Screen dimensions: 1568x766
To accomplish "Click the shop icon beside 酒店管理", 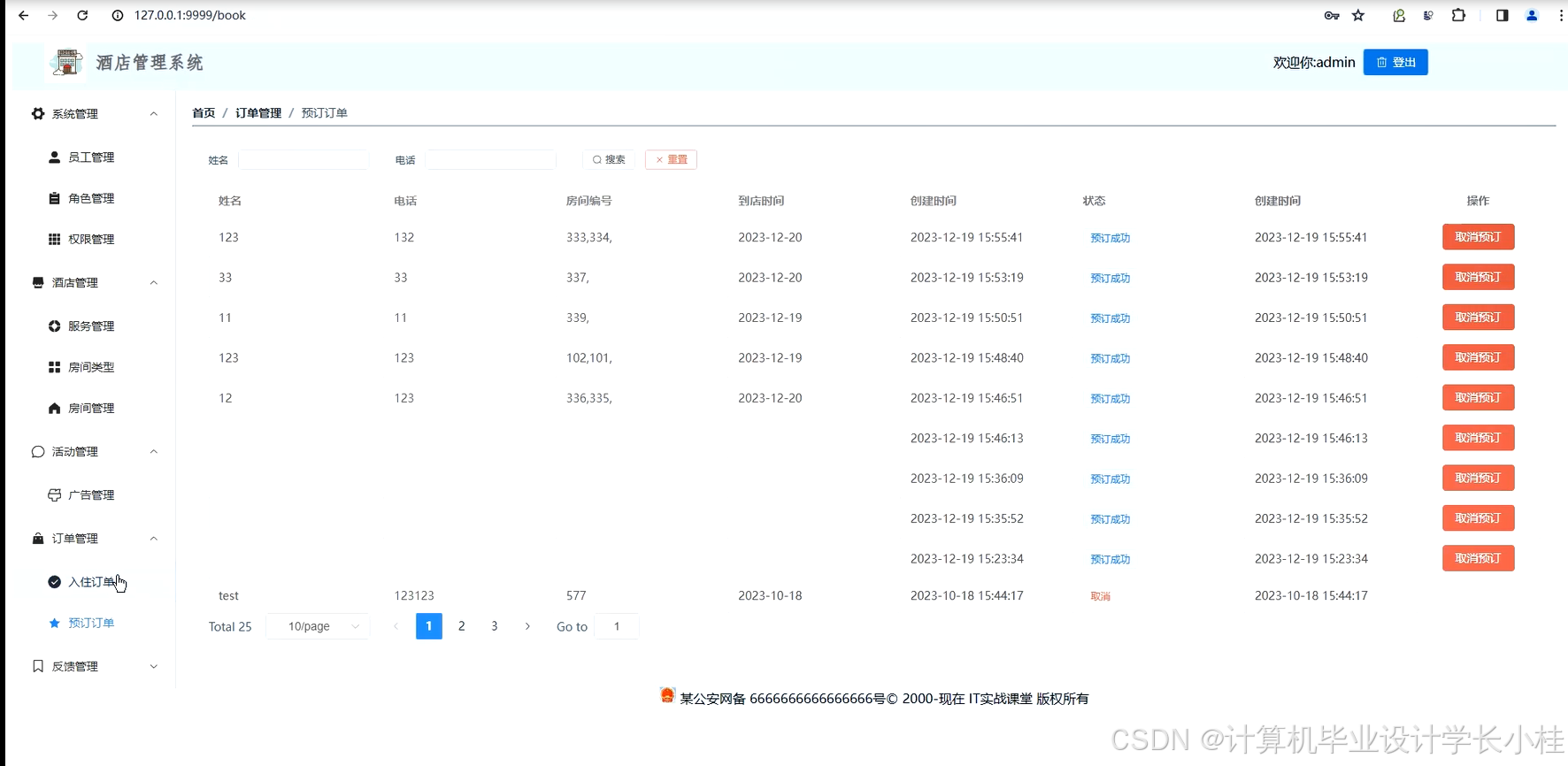I will coord(38,283).
